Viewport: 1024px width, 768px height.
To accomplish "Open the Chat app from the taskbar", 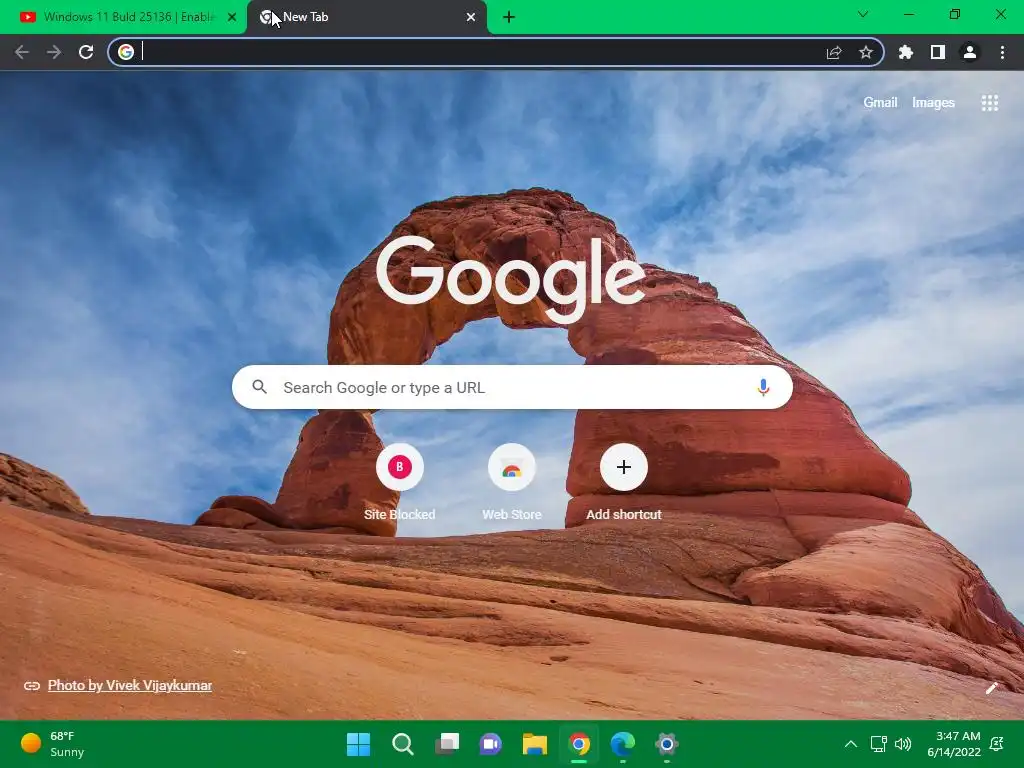I will click(490, 744).
